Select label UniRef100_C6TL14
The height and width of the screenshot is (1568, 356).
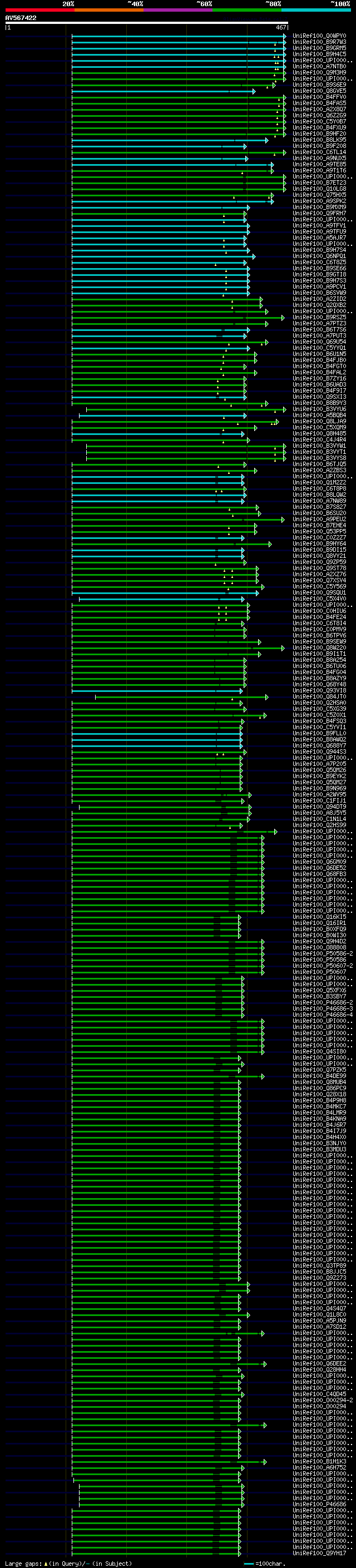coord(319,152)
